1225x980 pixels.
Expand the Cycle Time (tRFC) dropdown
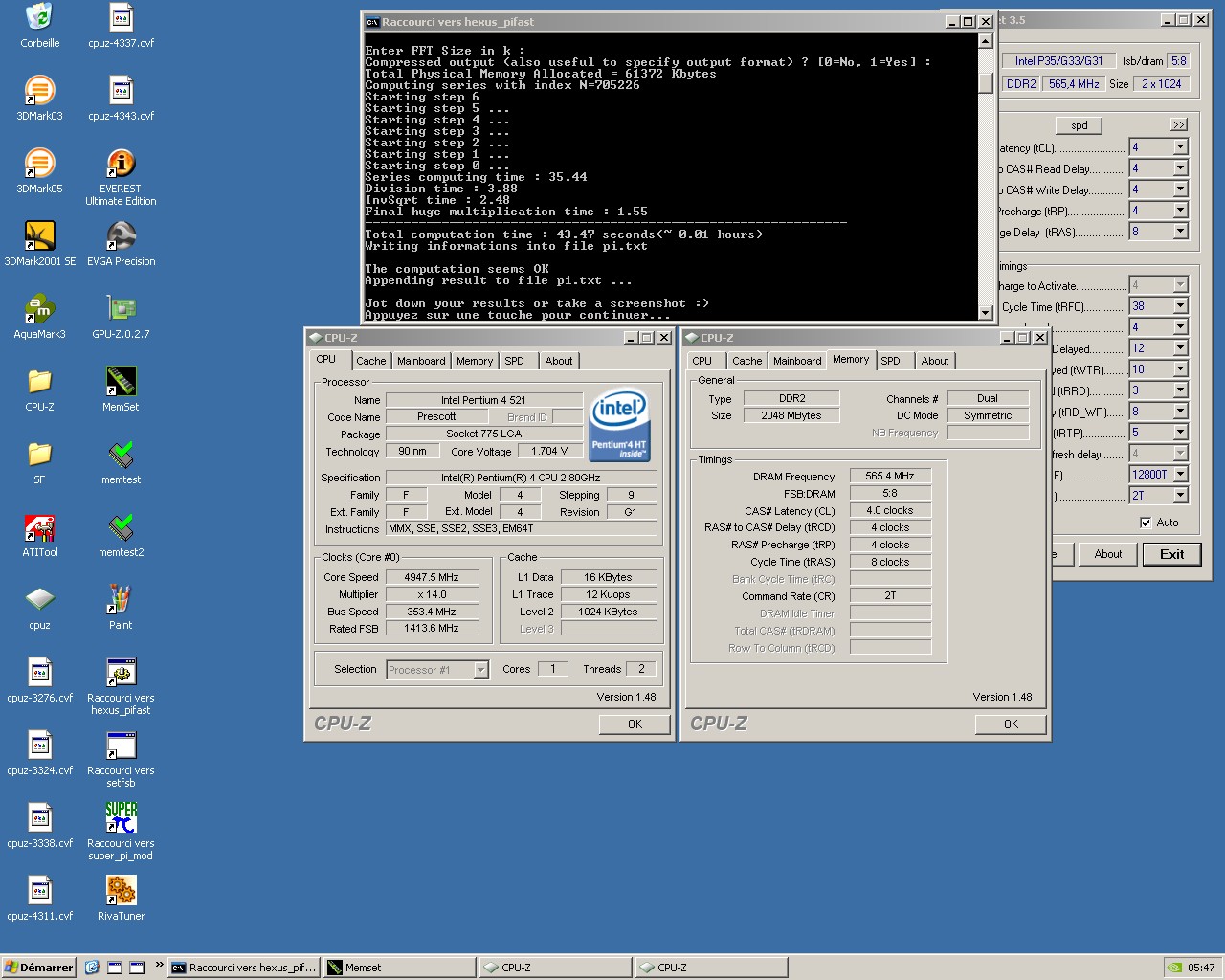pyautogui.click(x=1180, y=306)
